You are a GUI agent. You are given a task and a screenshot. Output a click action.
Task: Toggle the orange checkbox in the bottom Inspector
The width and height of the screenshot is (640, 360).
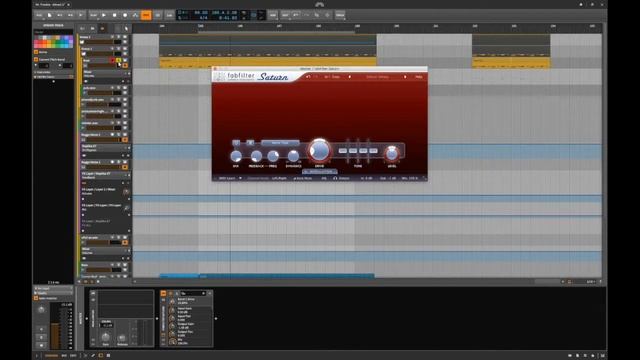point(36,298)
